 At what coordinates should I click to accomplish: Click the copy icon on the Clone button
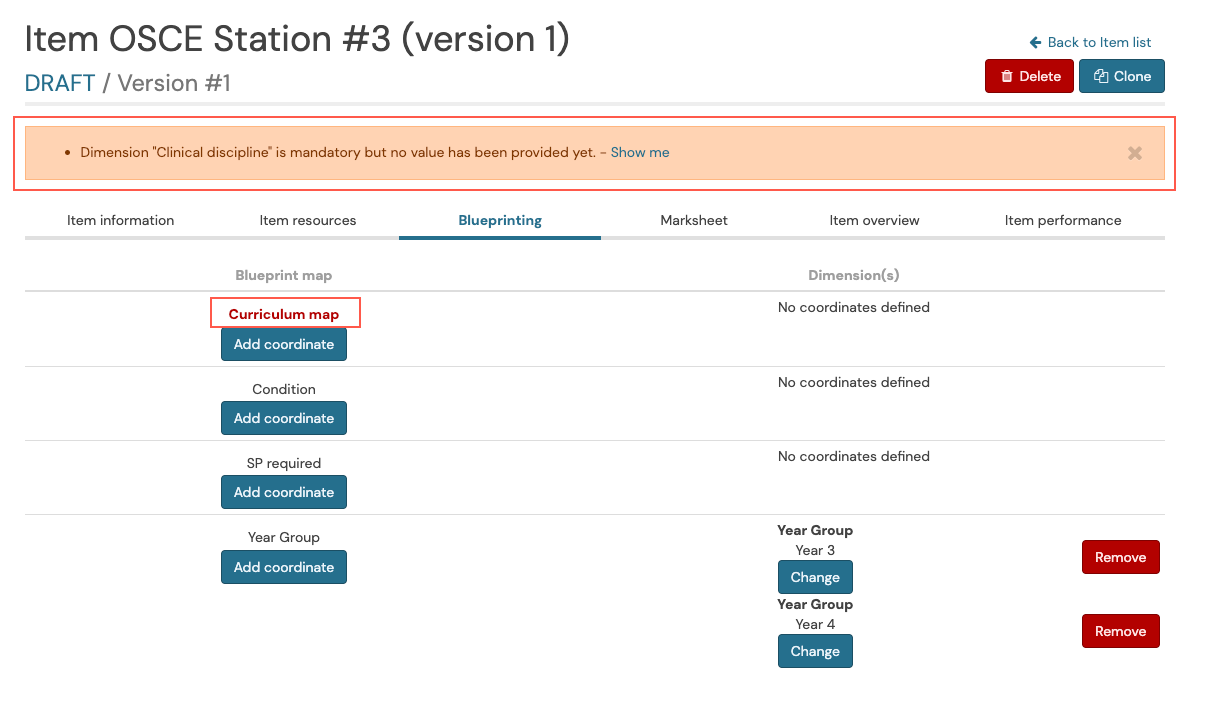point(1102,75)
